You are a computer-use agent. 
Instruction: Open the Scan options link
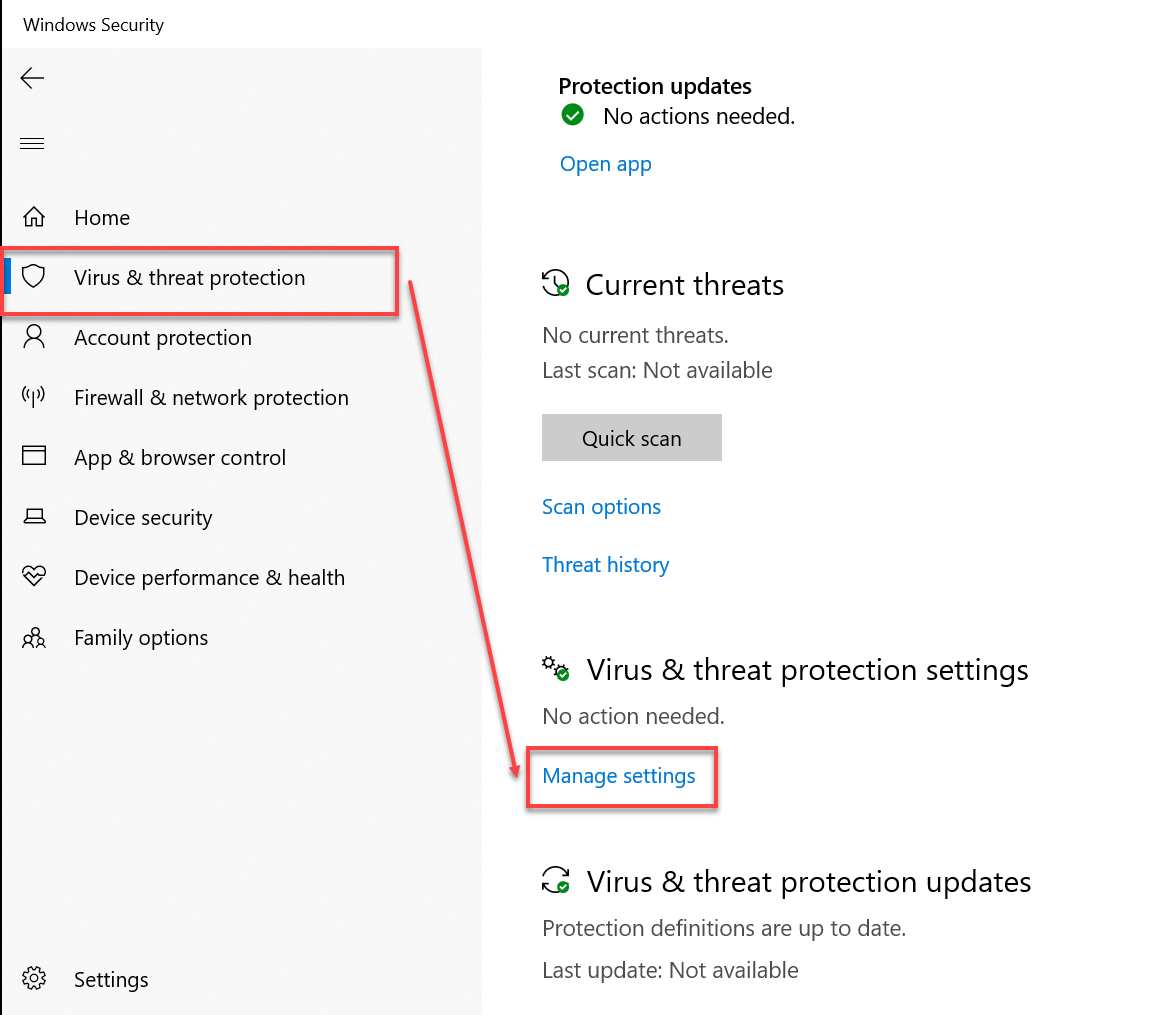pyautogui.click(x=601, y=507)
